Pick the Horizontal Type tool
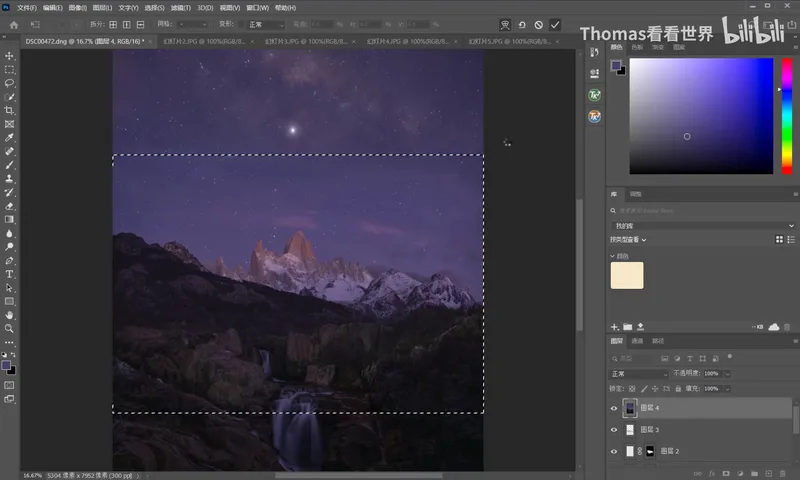This screenshot has width=800, height=480. click(9, 274)
